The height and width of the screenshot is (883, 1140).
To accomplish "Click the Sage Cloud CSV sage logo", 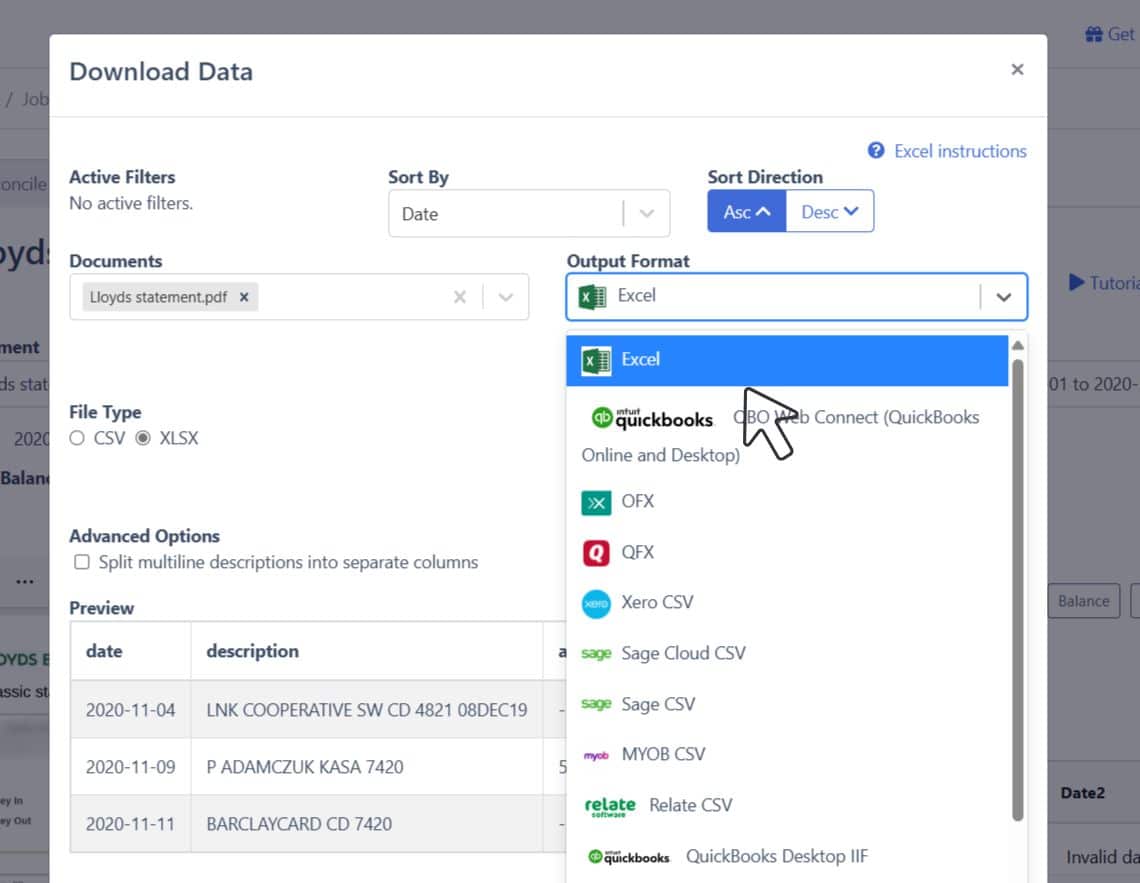I will tap(596, 653).
